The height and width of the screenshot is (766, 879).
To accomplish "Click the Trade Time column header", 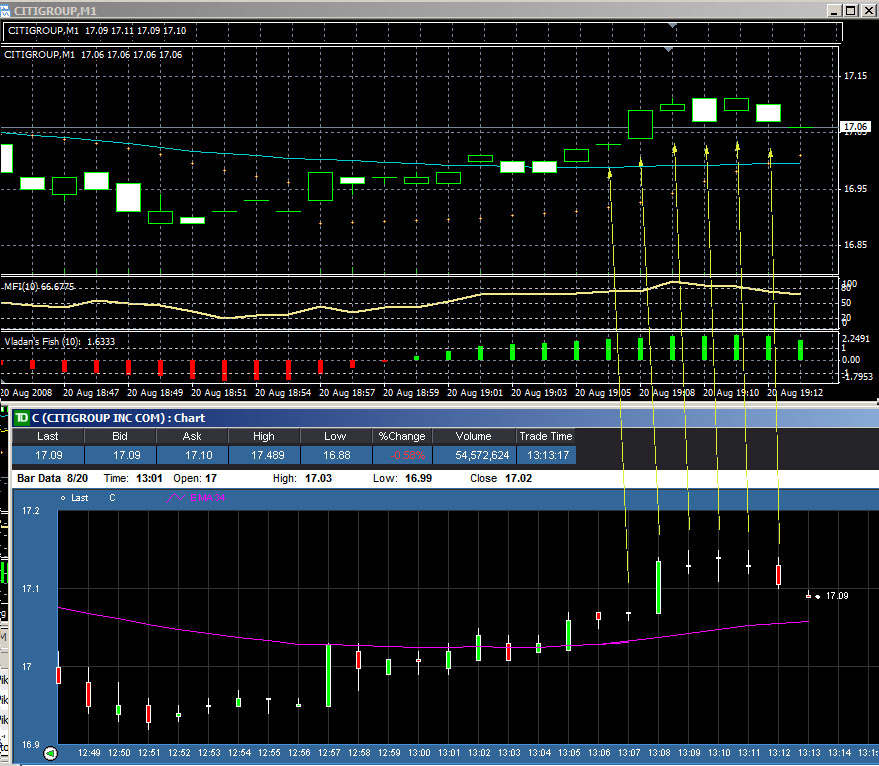I will coord(546,436).
